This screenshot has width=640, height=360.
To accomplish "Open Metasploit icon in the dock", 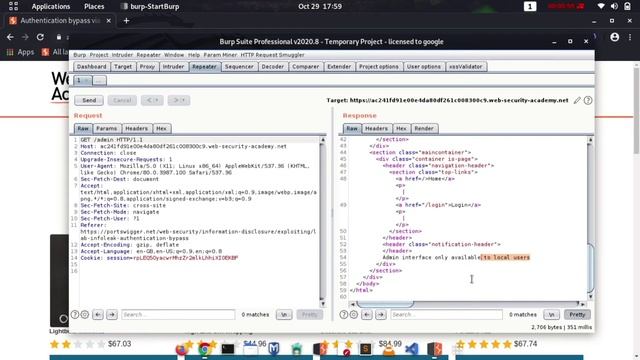I will point(274,349).
